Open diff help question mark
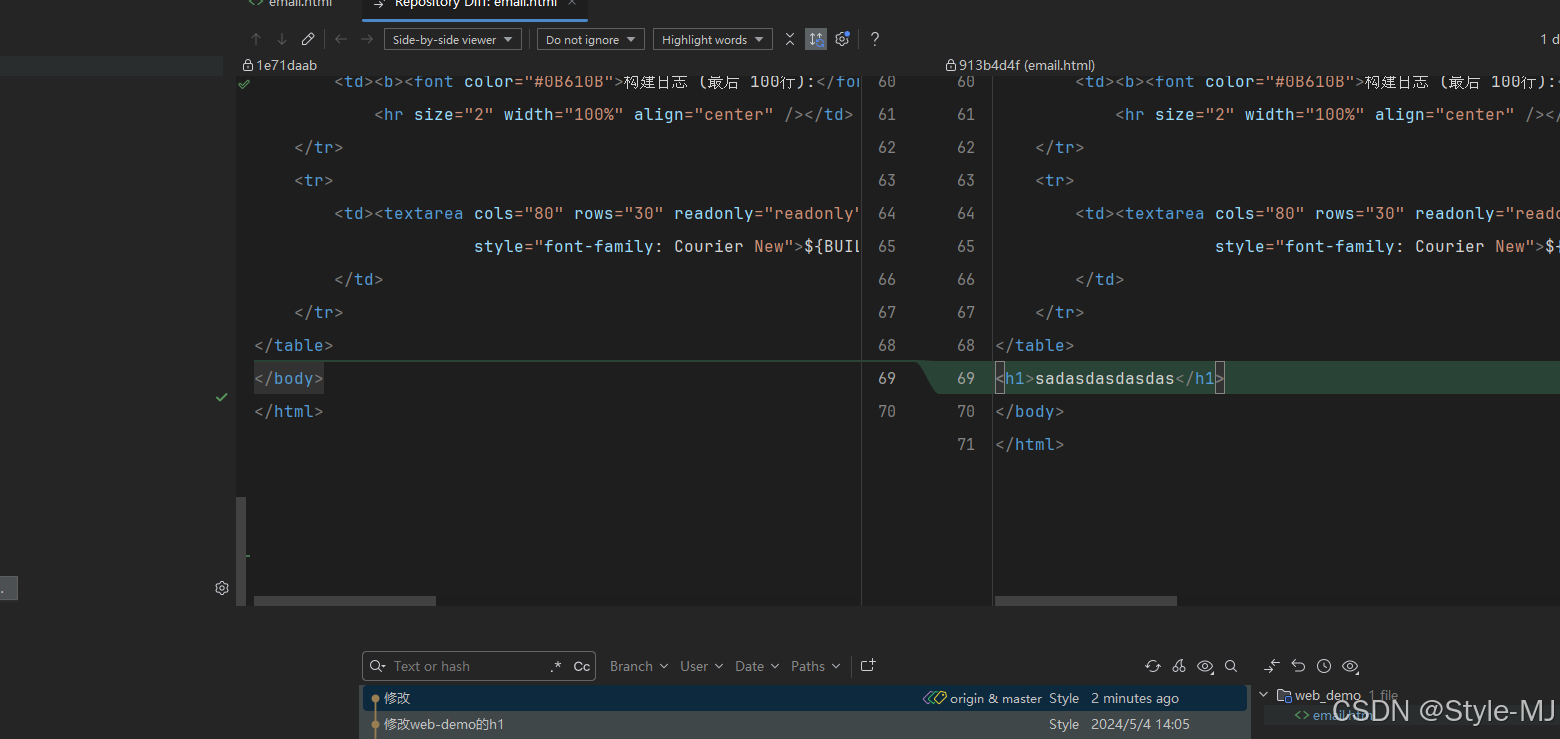The height and width of the screenshot is (739, 1560). (x=875, y=39)
